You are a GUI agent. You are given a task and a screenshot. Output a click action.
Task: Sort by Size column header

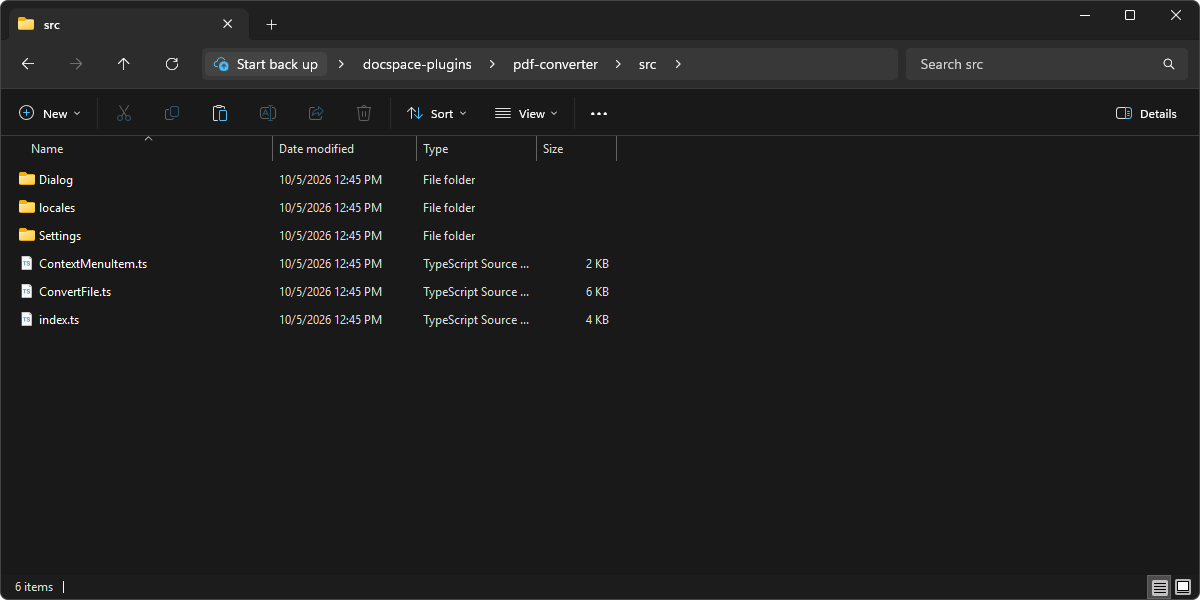(553, 148)
